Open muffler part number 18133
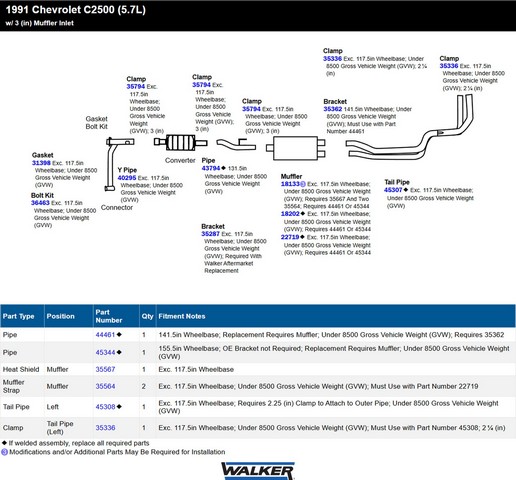This screenshot has width=516, height=480. tap(290, 184)
